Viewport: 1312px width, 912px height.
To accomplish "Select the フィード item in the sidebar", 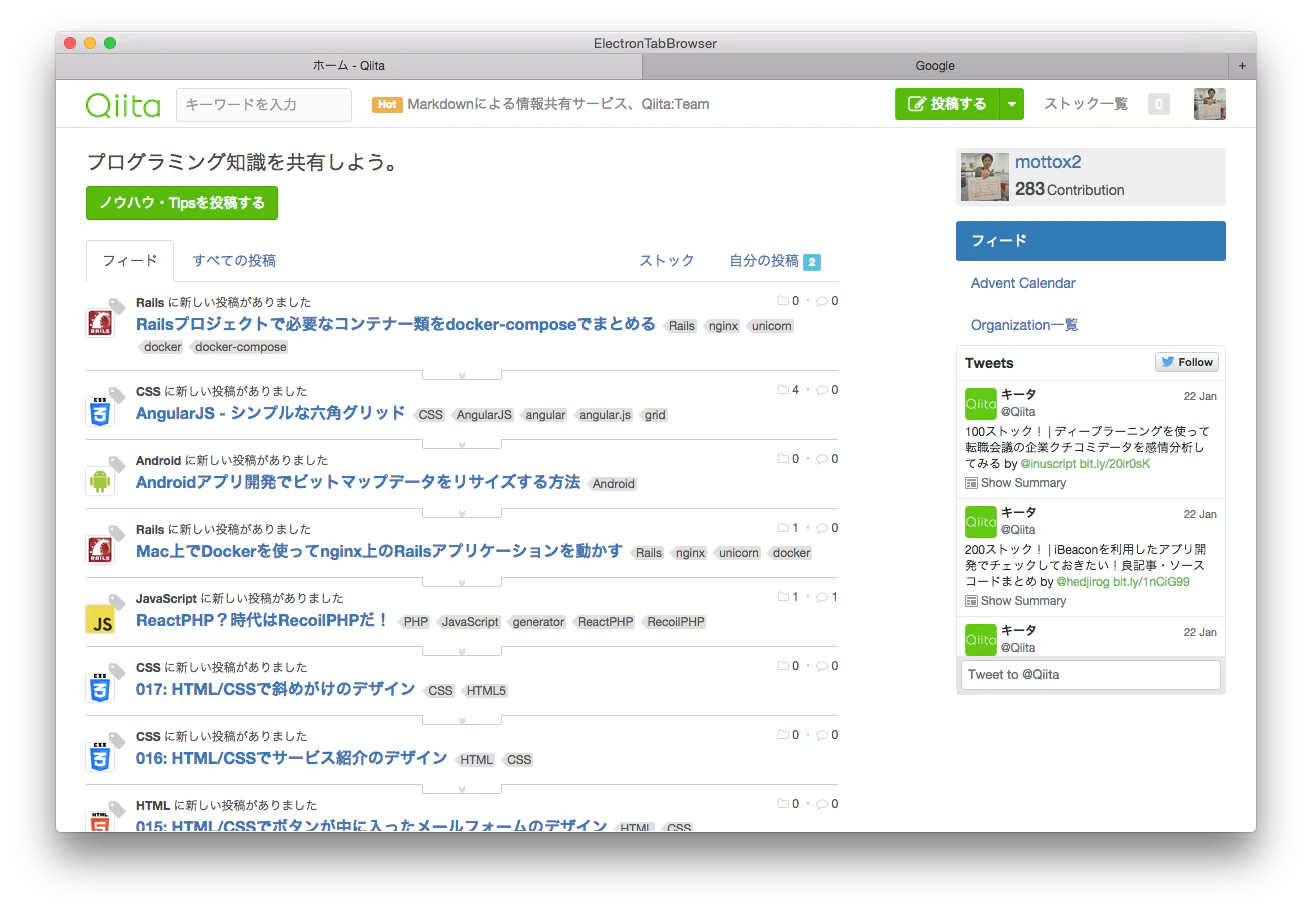I will point(1091,241).
